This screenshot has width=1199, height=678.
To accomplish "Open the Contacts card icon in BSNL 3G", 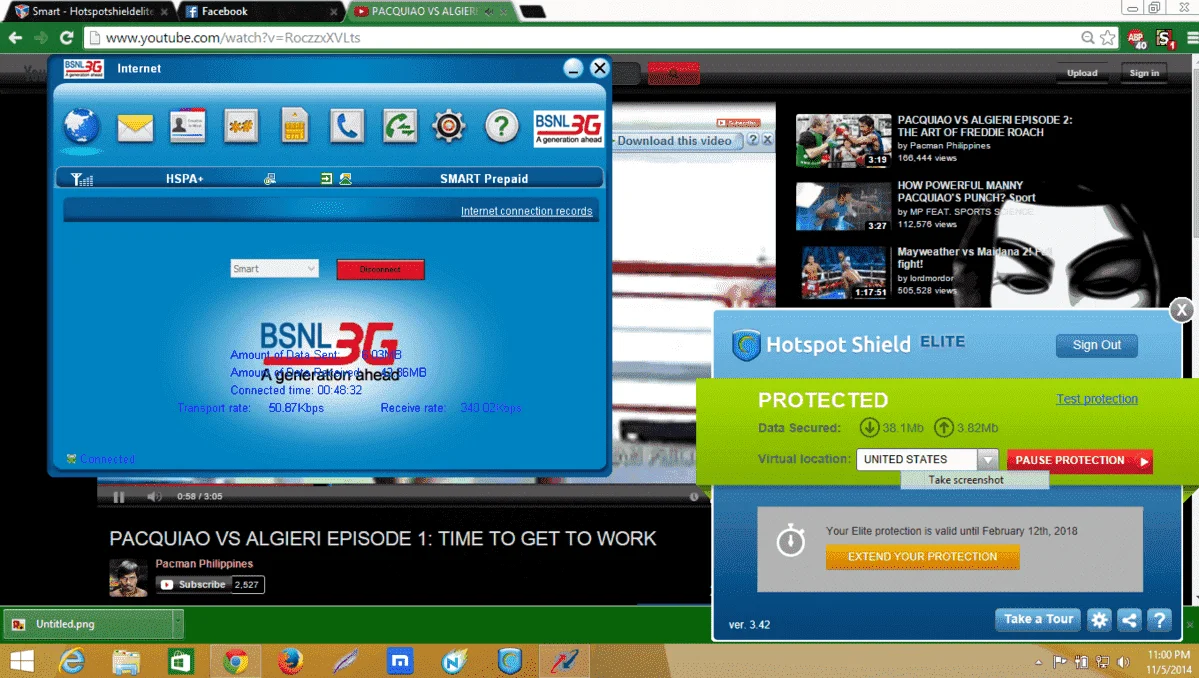I will 187,126.
